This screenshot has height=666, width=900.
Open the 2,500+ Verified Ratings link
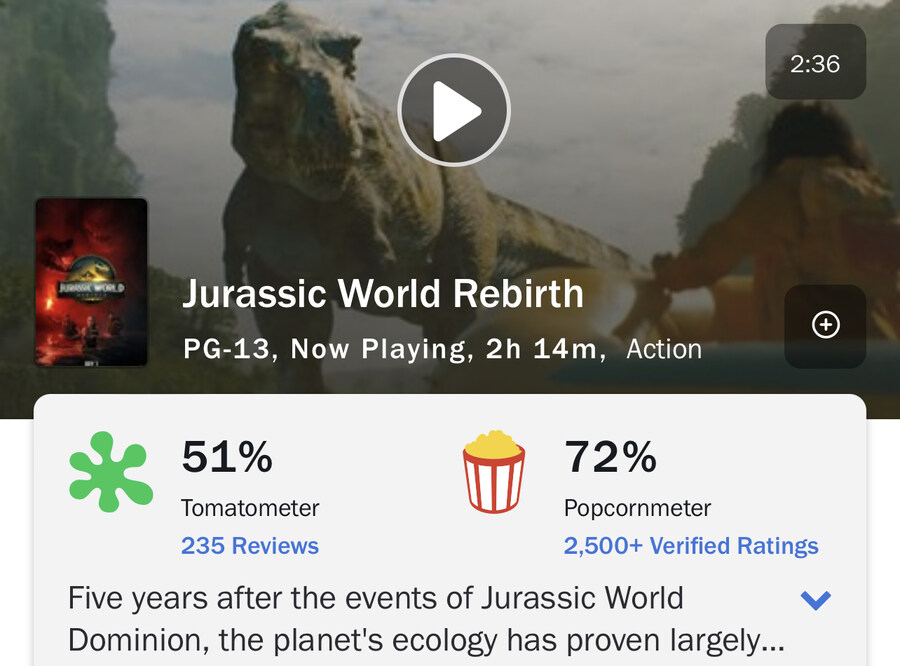691,545
